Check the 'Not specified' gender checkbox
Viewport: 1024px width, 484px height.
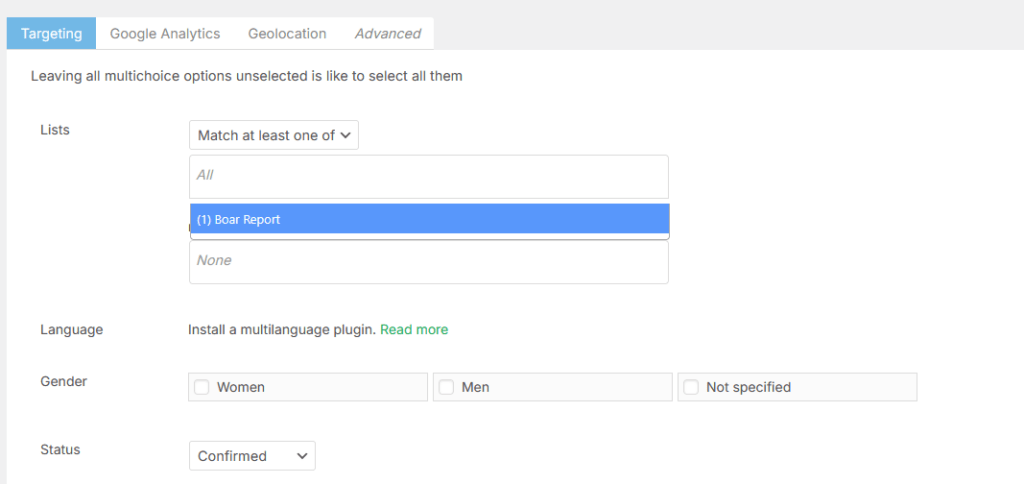[x=691, y=387]
